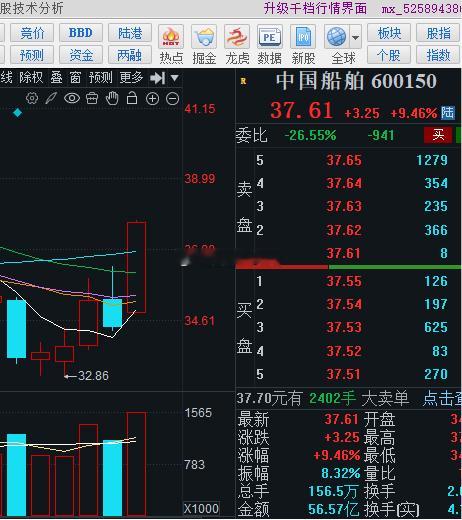Select buy level 5 price 37.51
The width and height of the screenshot is (462, 520).
tap(343, 374)
